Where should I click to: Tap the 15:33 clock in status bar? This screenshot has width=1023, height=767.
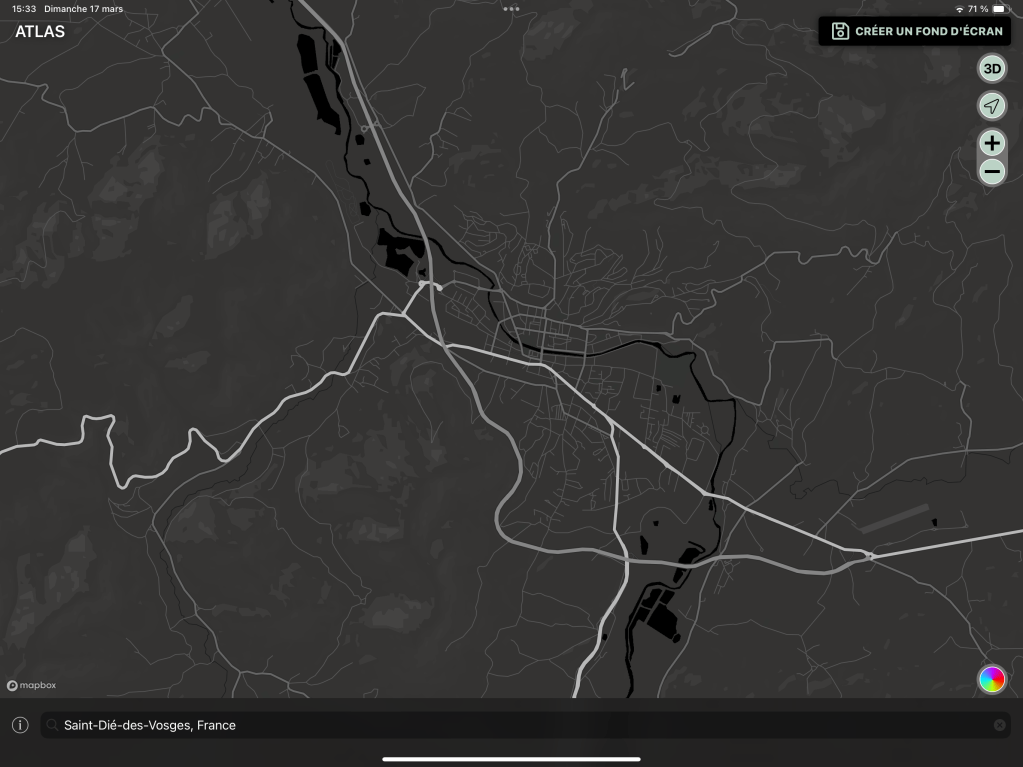pos(25,9)
